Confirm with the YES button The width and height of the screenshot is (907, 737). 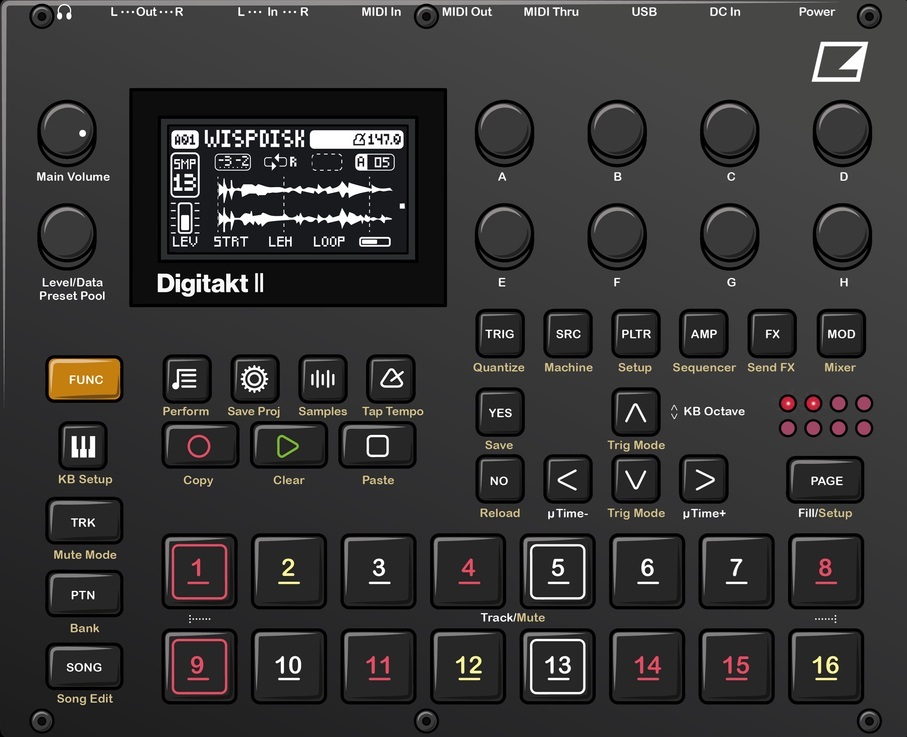499,412
